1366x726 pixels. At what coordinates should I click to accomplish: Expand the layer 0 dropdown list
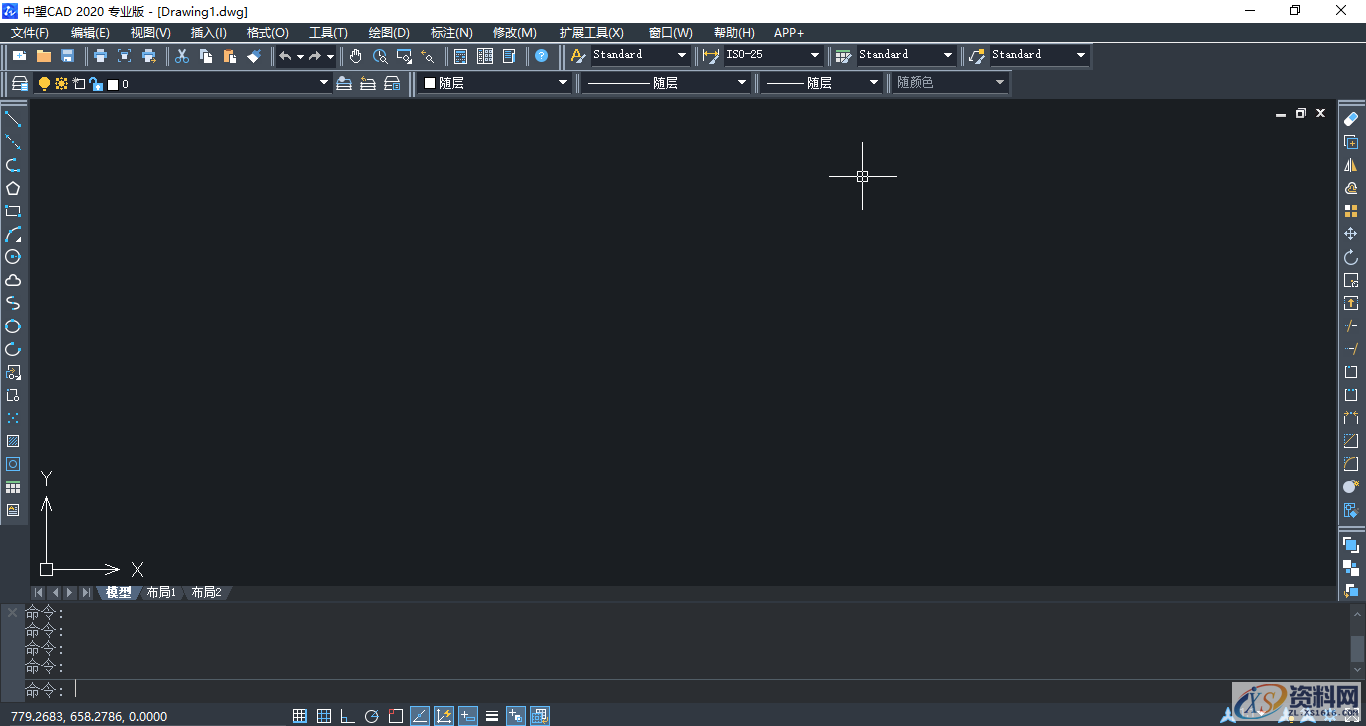pos(324,84)
